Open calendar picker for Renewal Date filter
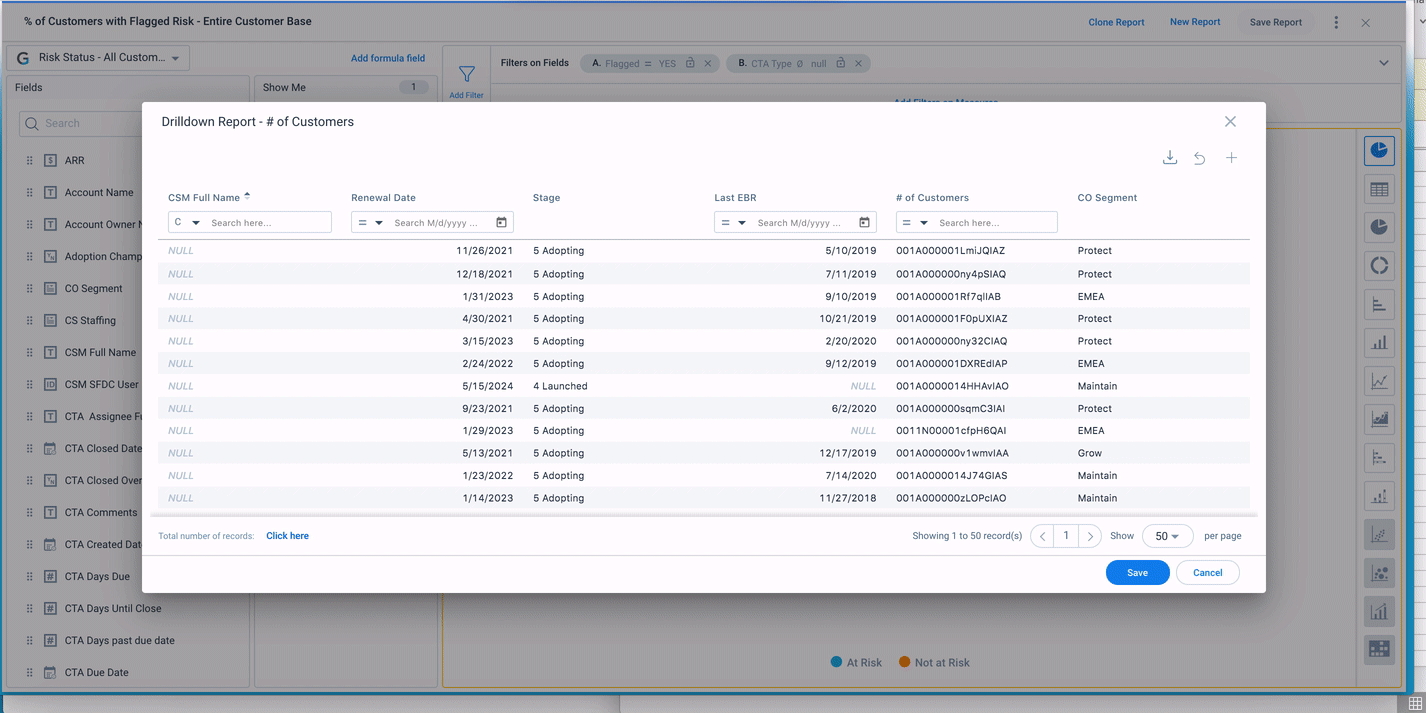The height and width of the screenshot is (713, 1426). [x=501, y=223]
